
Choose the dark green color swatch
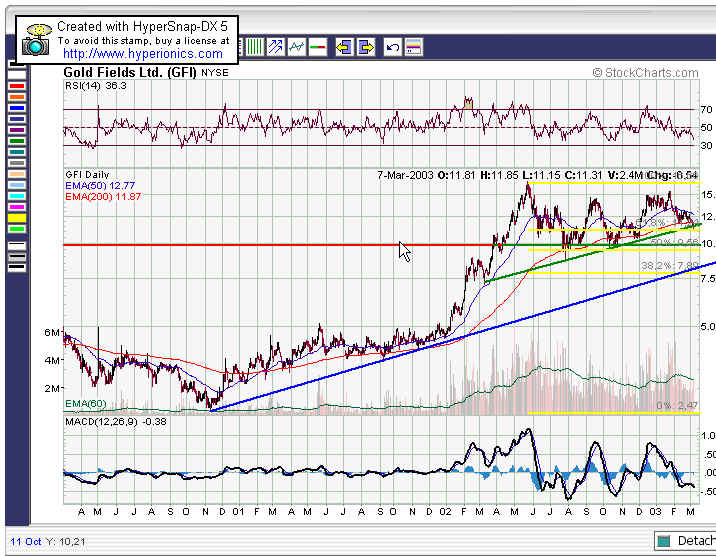[x=17, y=141]
